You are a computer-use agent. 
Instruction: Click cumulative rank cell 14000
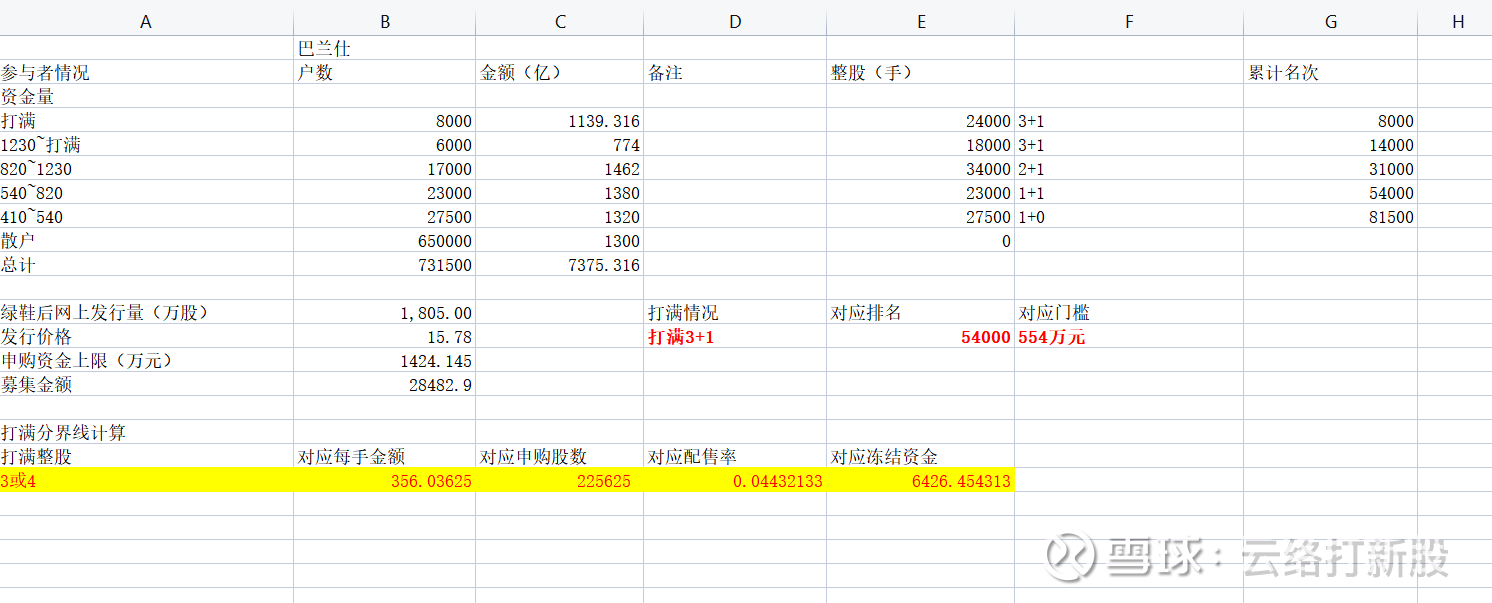pos(1331,144)
